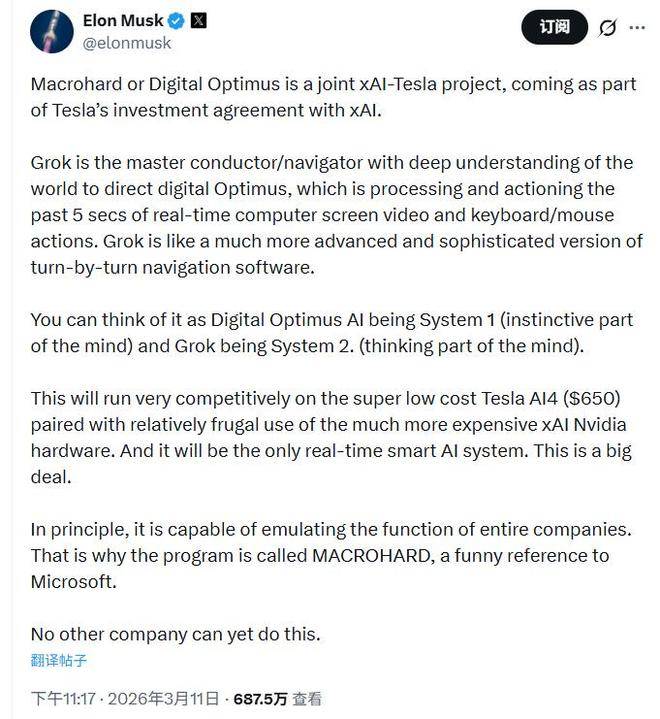Click the 翻译帖子 translate link

click(x=59, y=660)
